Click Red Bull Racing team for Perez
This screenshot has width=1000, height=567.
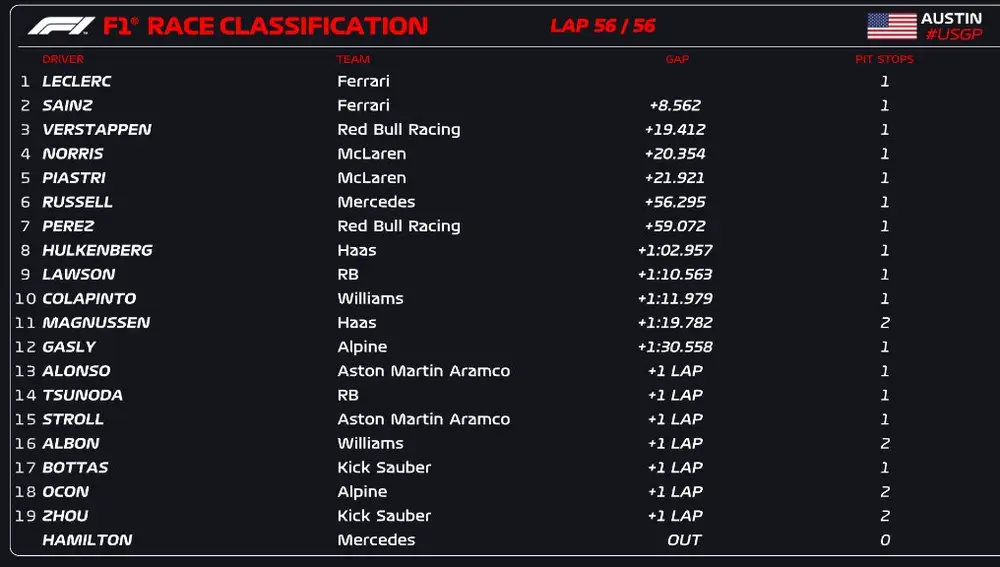coord(399,226)
